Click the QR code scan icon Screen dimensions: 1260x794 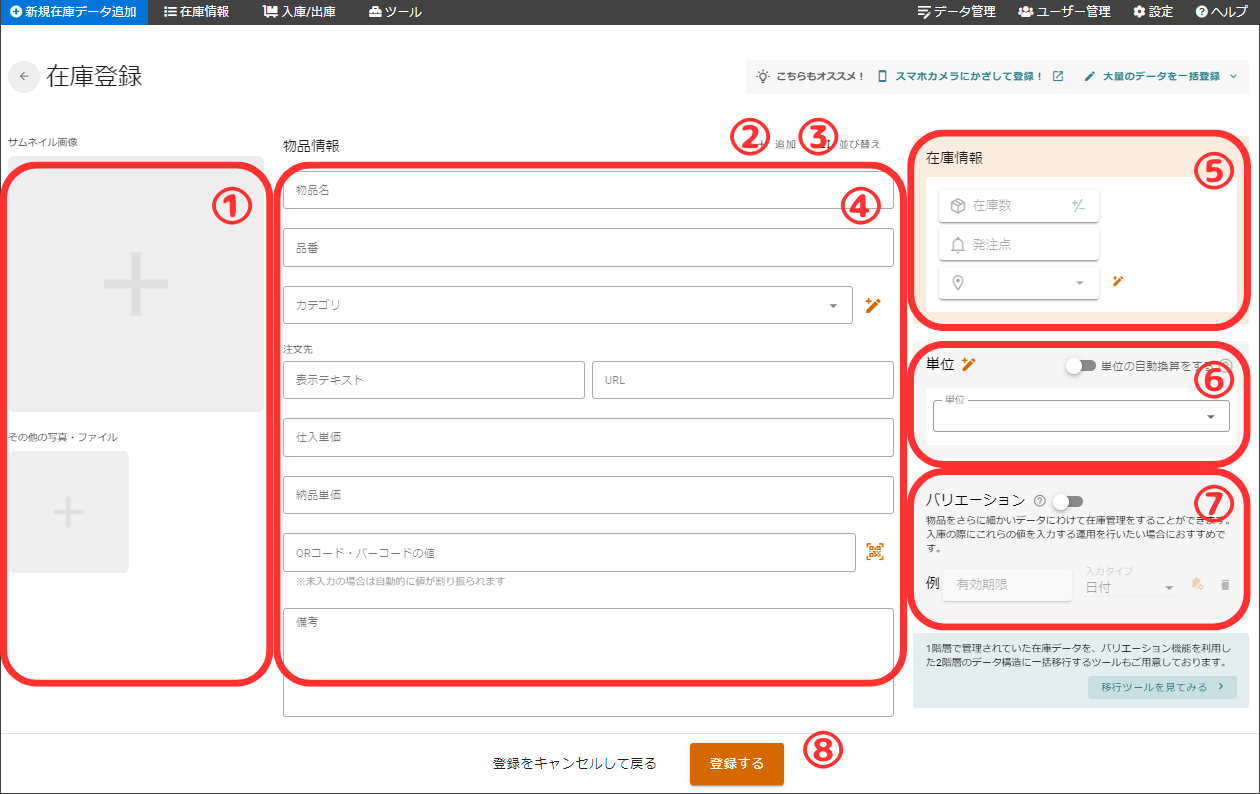click(875, 552)
